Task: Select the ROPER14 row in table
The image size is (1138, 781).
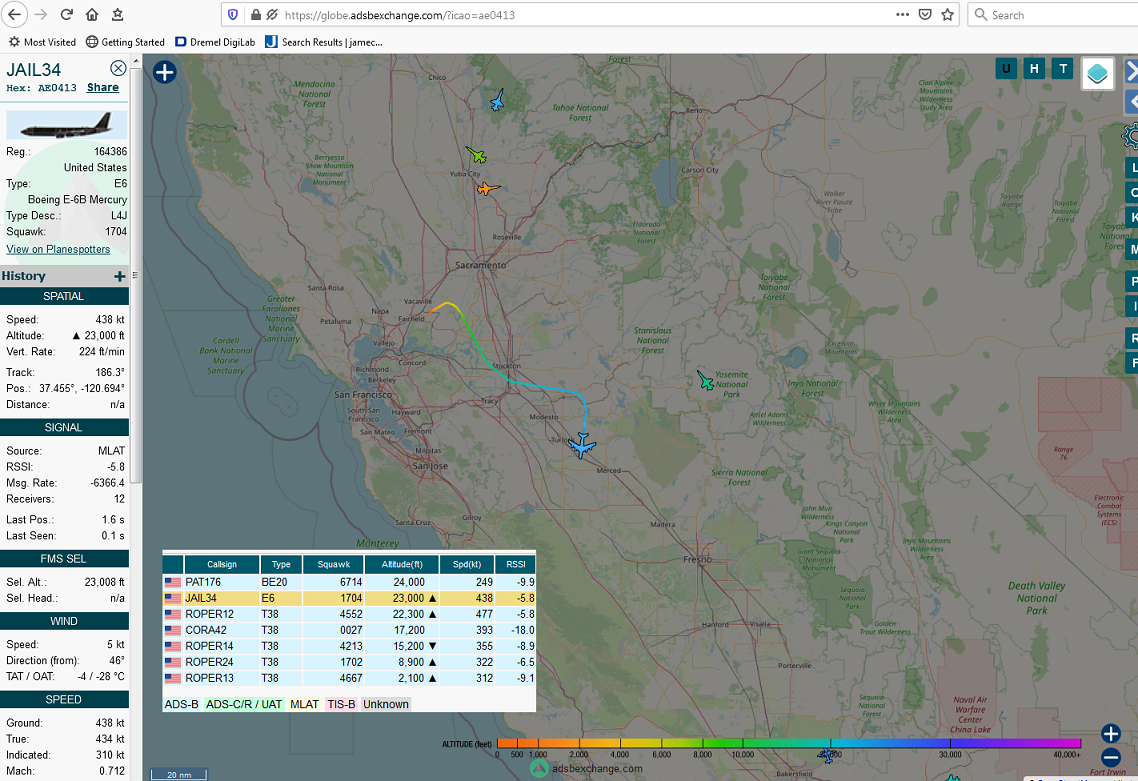Action: [x=349, y=646]
